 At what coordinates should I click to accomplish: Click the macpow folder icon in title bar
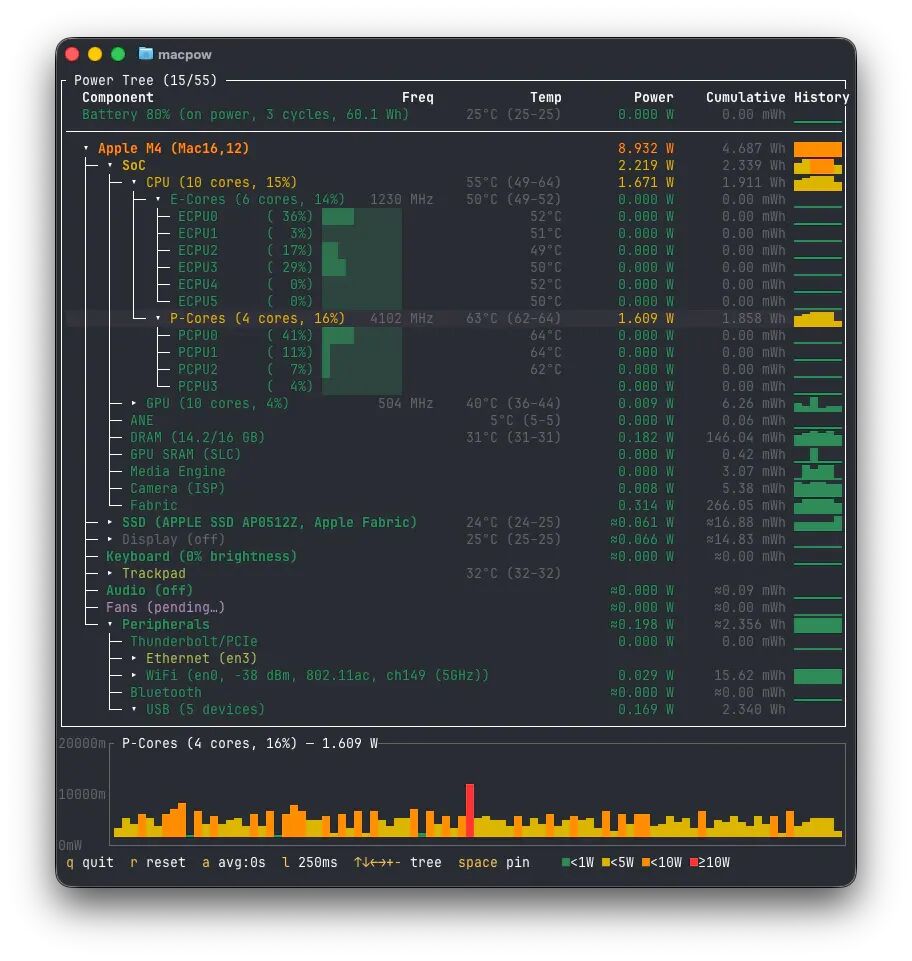click(x=145, y=54)
